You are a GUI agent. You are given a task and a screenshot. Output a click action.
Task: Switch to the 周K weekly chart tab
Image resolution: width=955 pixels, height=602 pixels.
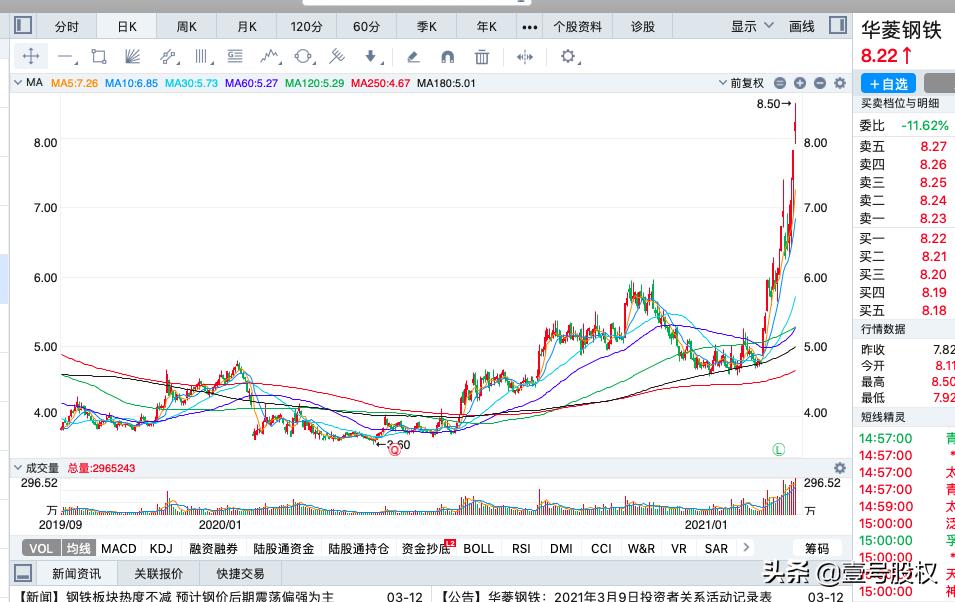tap(187, 26)
